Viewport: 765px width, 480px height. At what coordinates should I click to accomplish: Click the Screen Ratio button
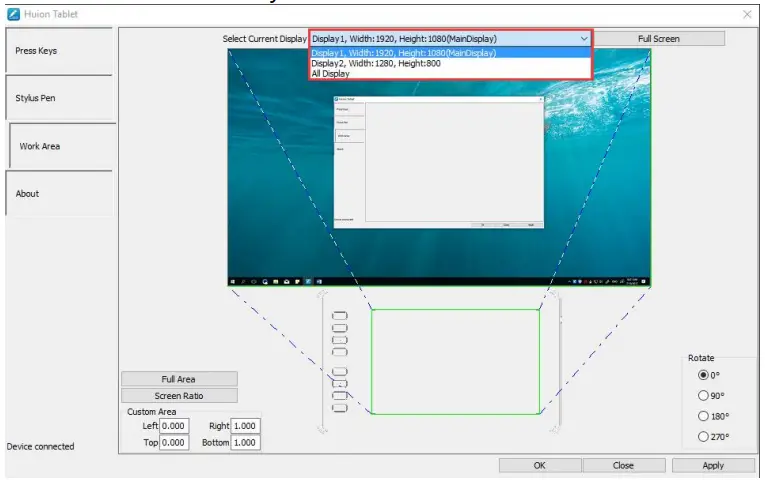(x=179, y=396)
